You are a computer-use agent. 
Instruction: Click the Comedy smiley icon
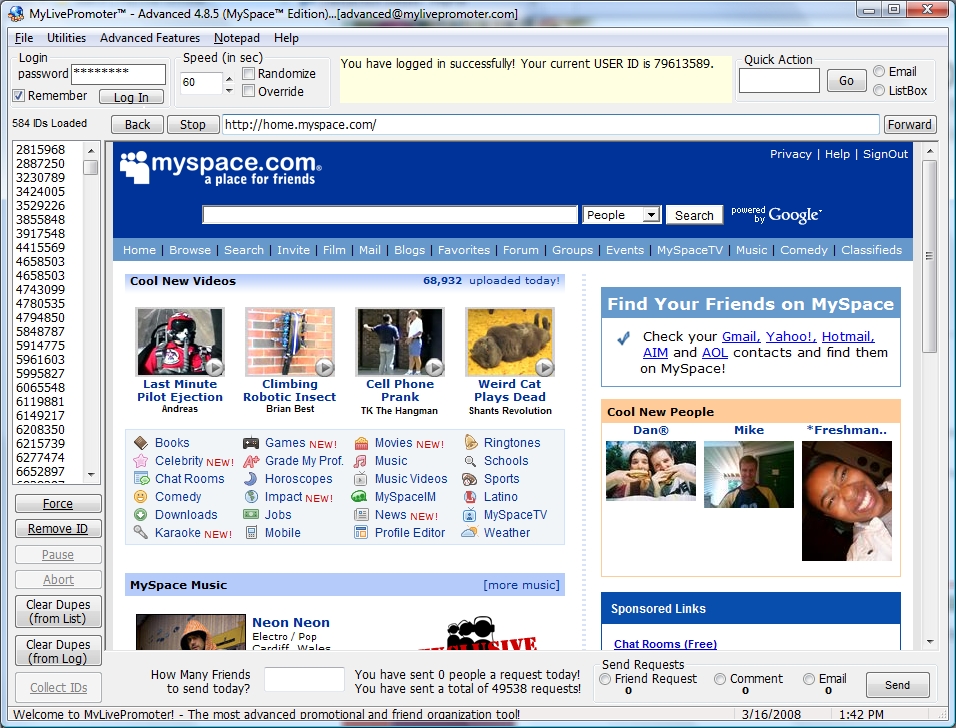pyautogui.click(x=141, y=497)
